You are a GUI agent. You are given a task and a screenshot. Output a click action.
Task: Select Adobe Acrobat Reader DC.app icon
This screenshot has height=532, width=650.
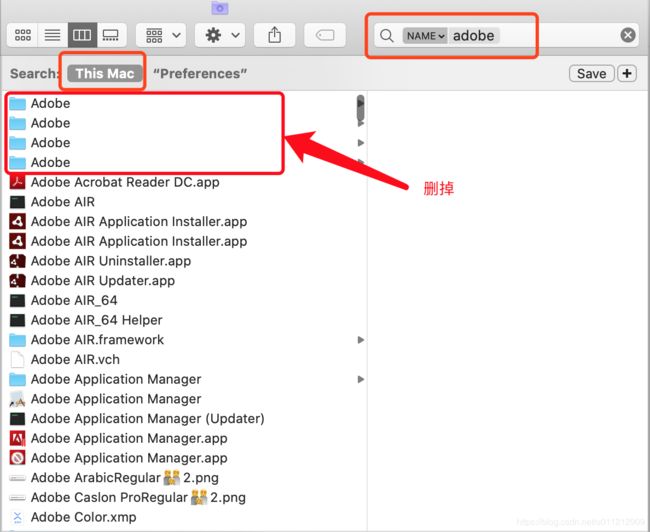(x=17, y=182)
